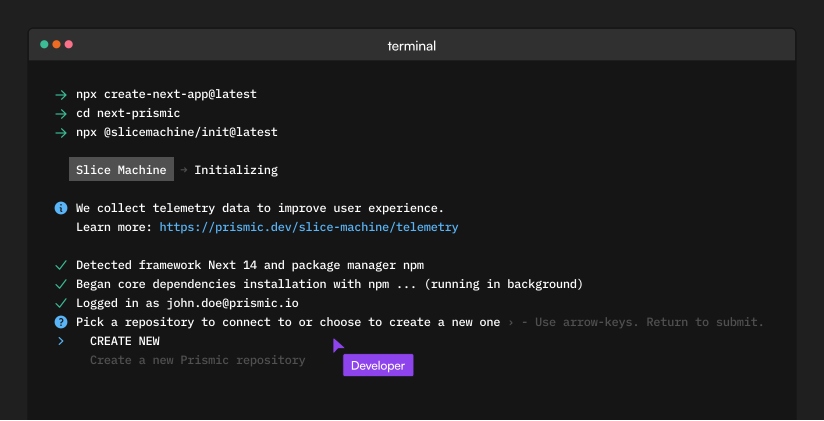Select the CREATE NEW option
Viewport: 824px width, 421px height.
(125, 341)
